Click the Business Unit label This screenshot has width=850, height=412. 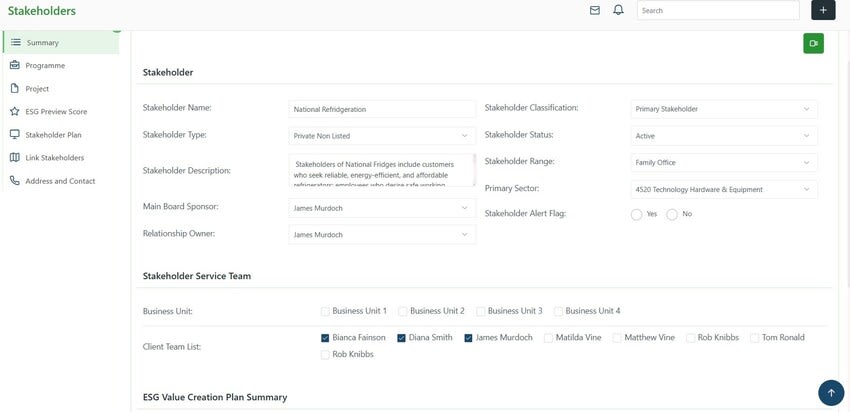click(168, 312)
